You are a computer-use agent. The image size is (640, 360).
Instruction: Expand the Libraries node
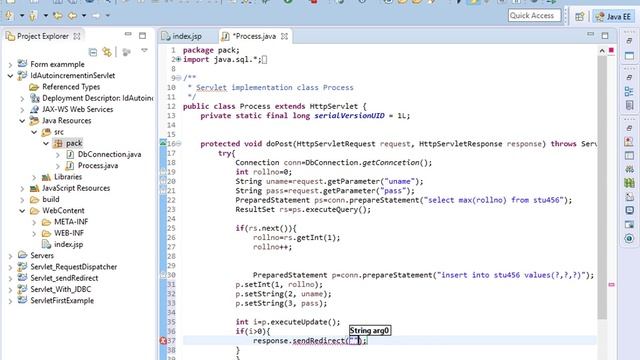click(34, 177)
